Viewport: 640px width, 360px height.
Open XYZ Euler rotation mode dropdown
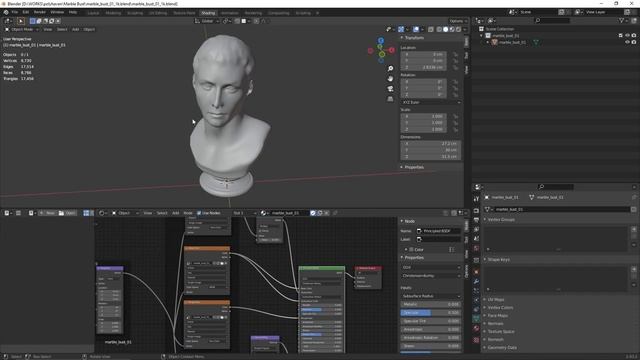431,102
